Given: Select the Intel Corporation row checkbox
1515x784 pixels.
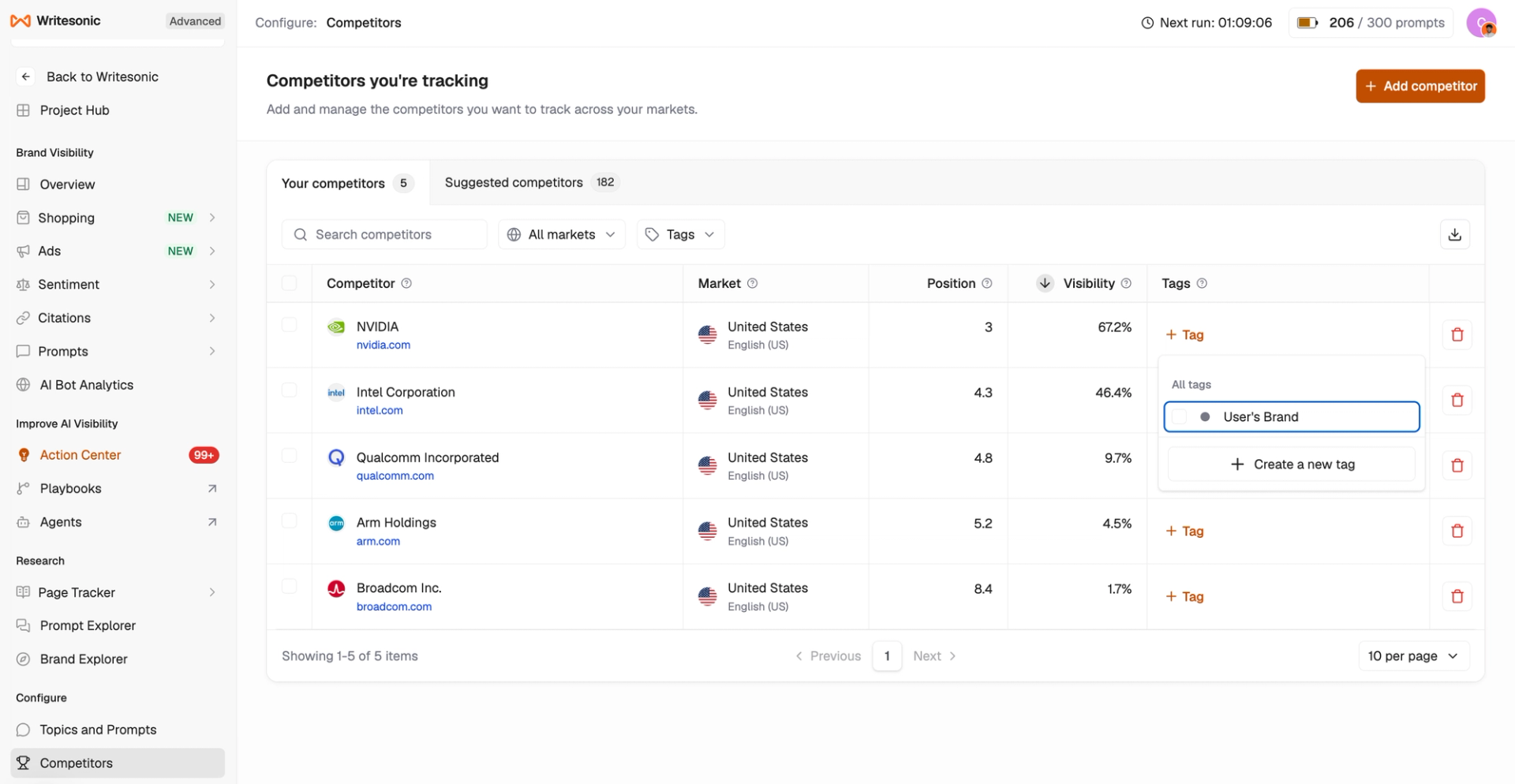Looking at the screenshot, I should tap(290, 390).
